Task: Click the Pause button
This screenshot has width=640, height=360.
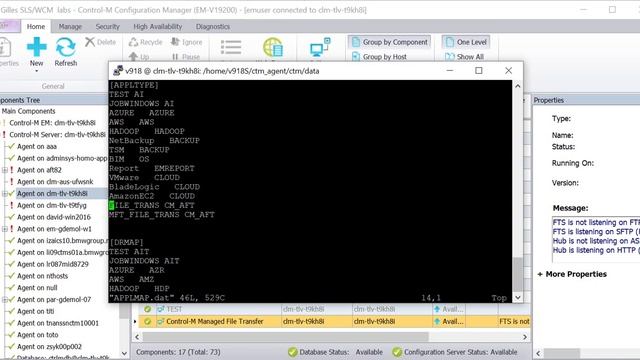Action: click(186, 56)
